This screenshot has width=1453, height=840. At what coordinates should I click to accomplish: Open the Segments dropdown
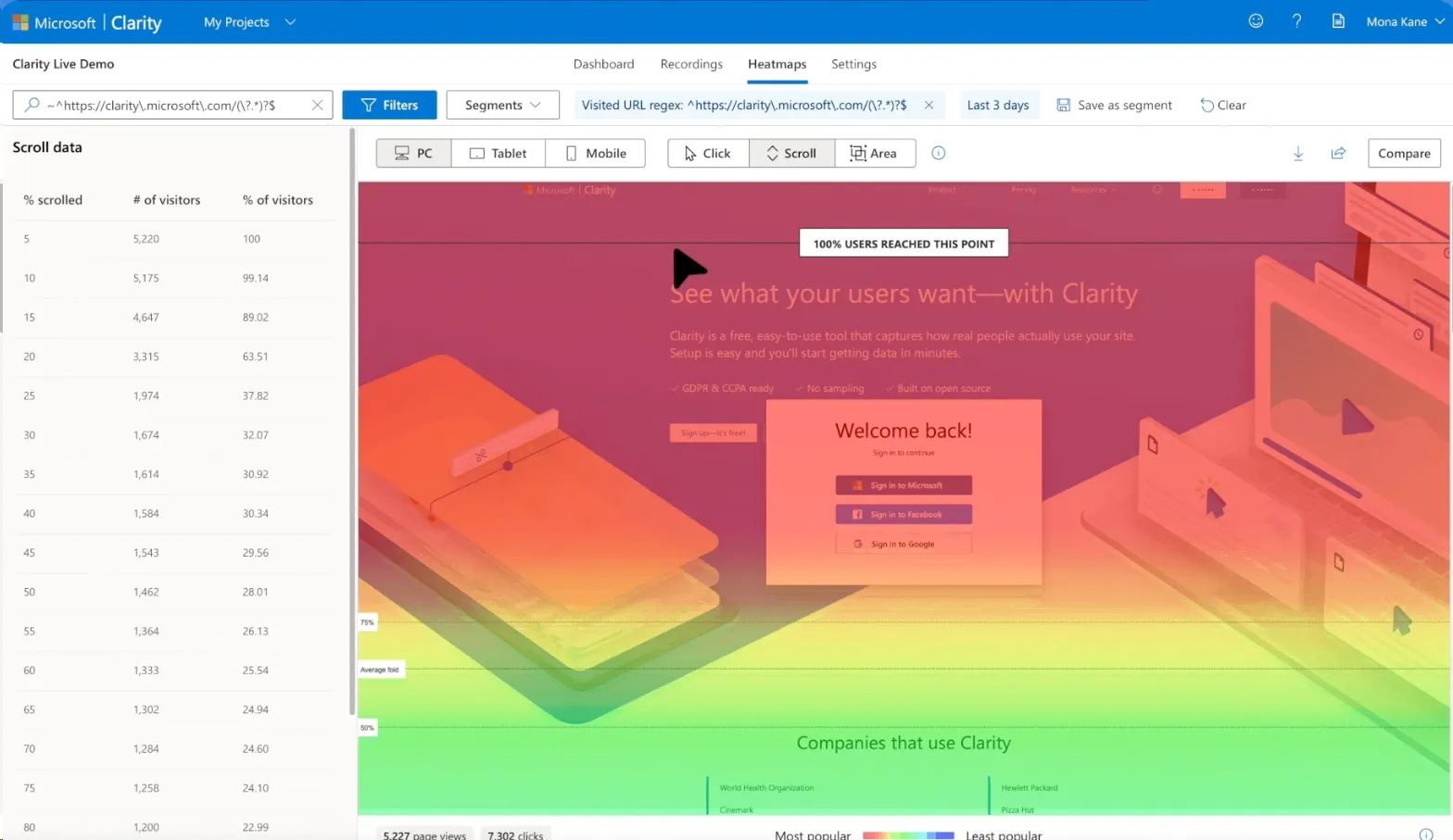tap(502, 106)
